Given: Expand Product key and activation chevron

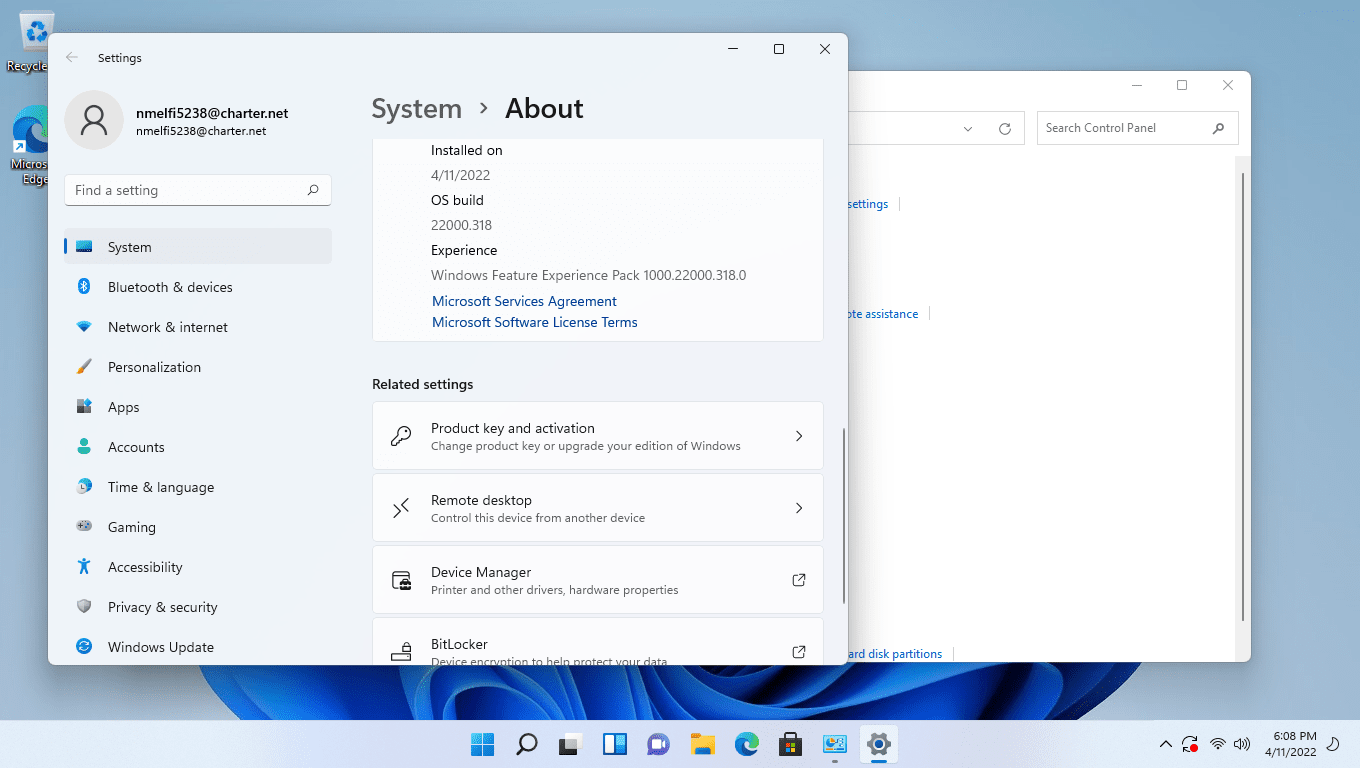Looking at the screenshot, I should (799, 436).
